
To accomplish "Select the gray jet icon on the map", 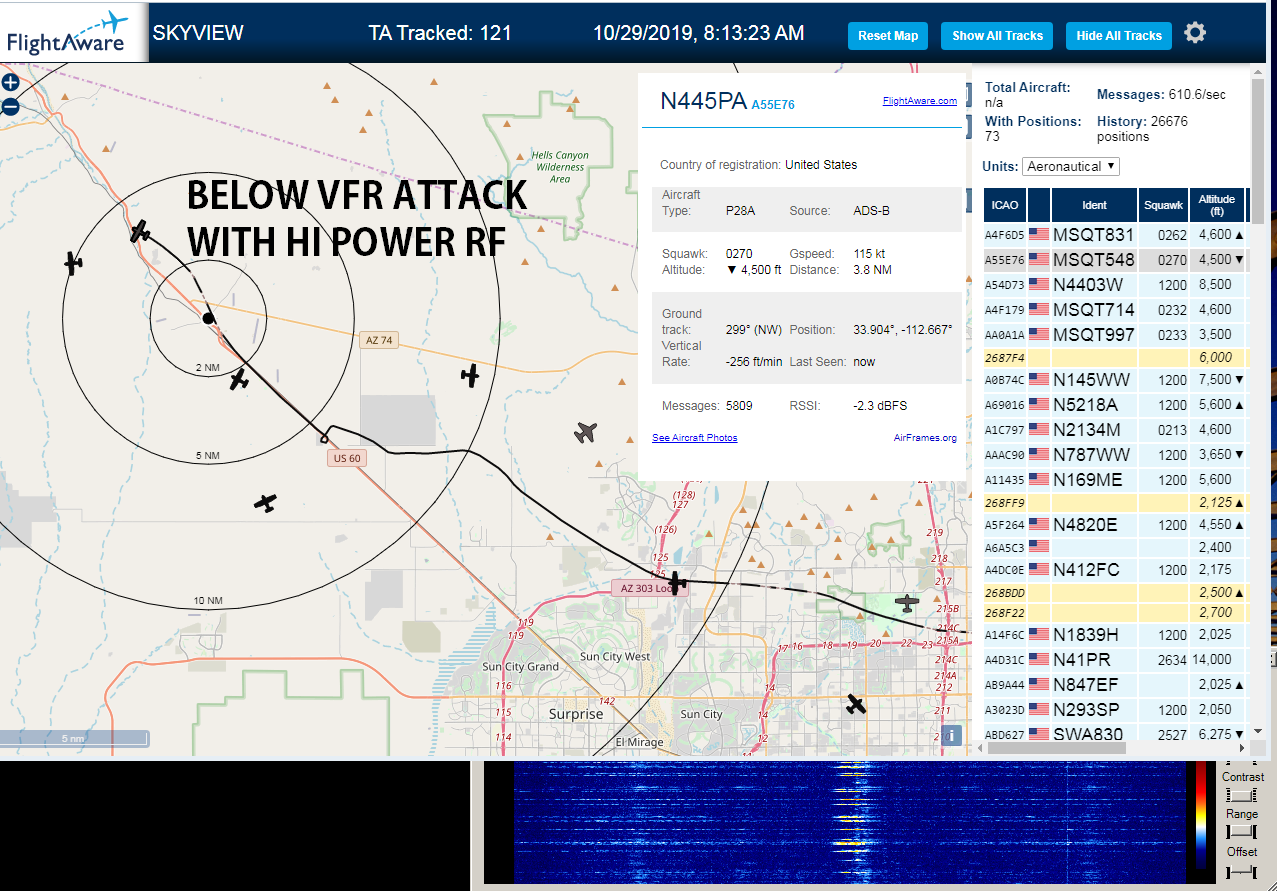I will pyautogui.click(x=586, y=432).
